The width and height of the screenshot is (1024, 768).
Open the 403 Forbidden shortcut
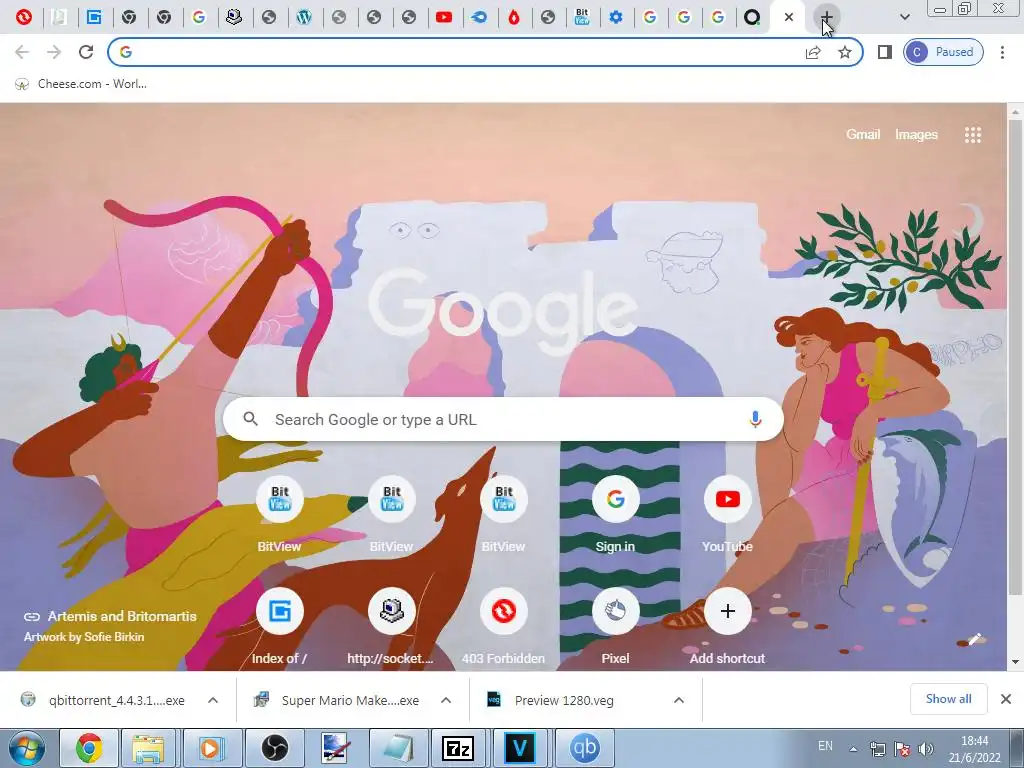point(504,627)
